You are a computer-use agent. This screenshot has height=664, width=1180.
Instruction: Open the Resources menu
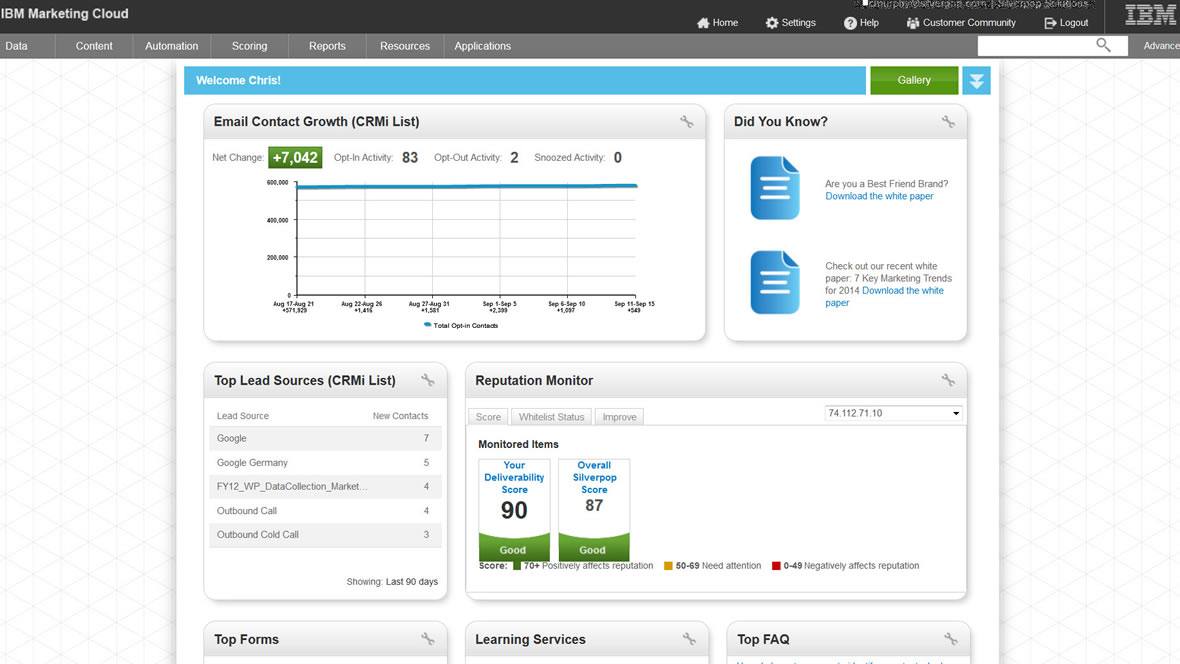(x=405, y=46)
